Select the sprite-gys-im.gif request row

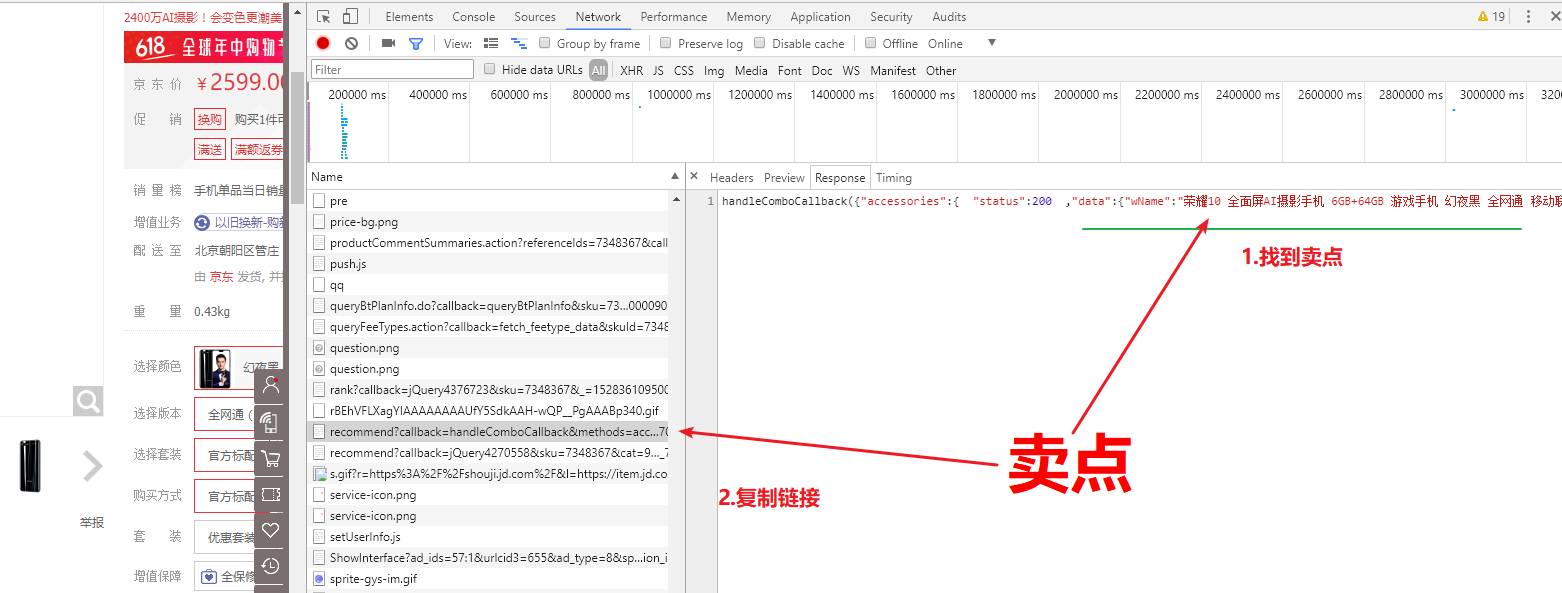(x=490, y=579)
